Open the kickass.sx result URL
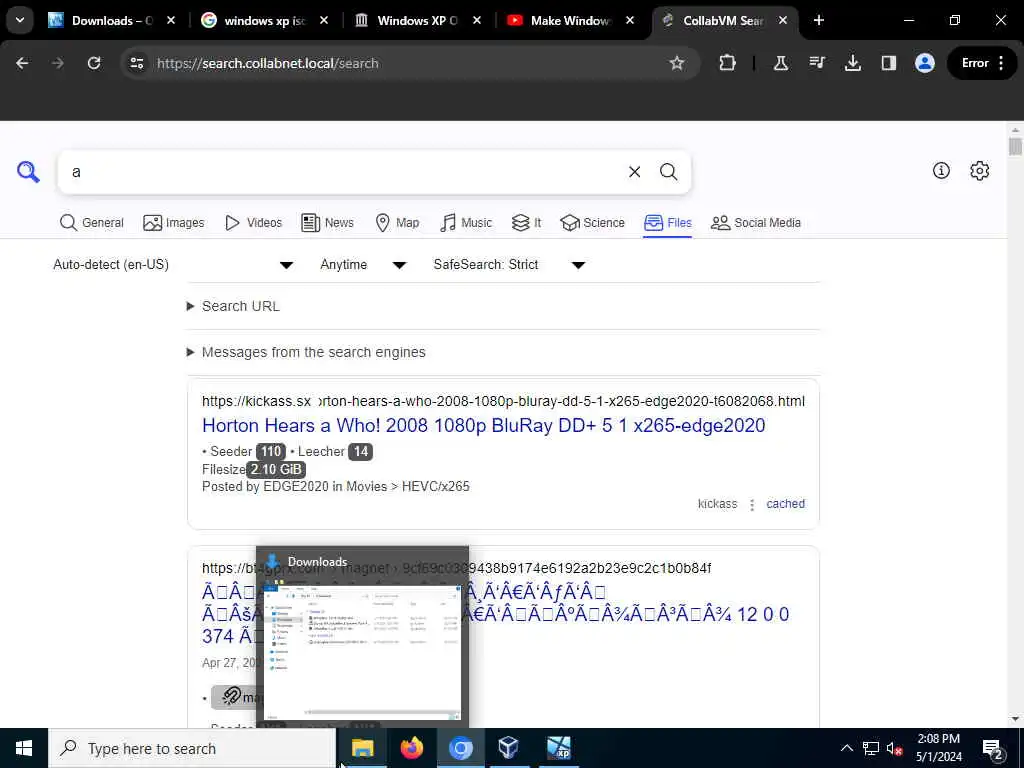 [x=503, y=401]
